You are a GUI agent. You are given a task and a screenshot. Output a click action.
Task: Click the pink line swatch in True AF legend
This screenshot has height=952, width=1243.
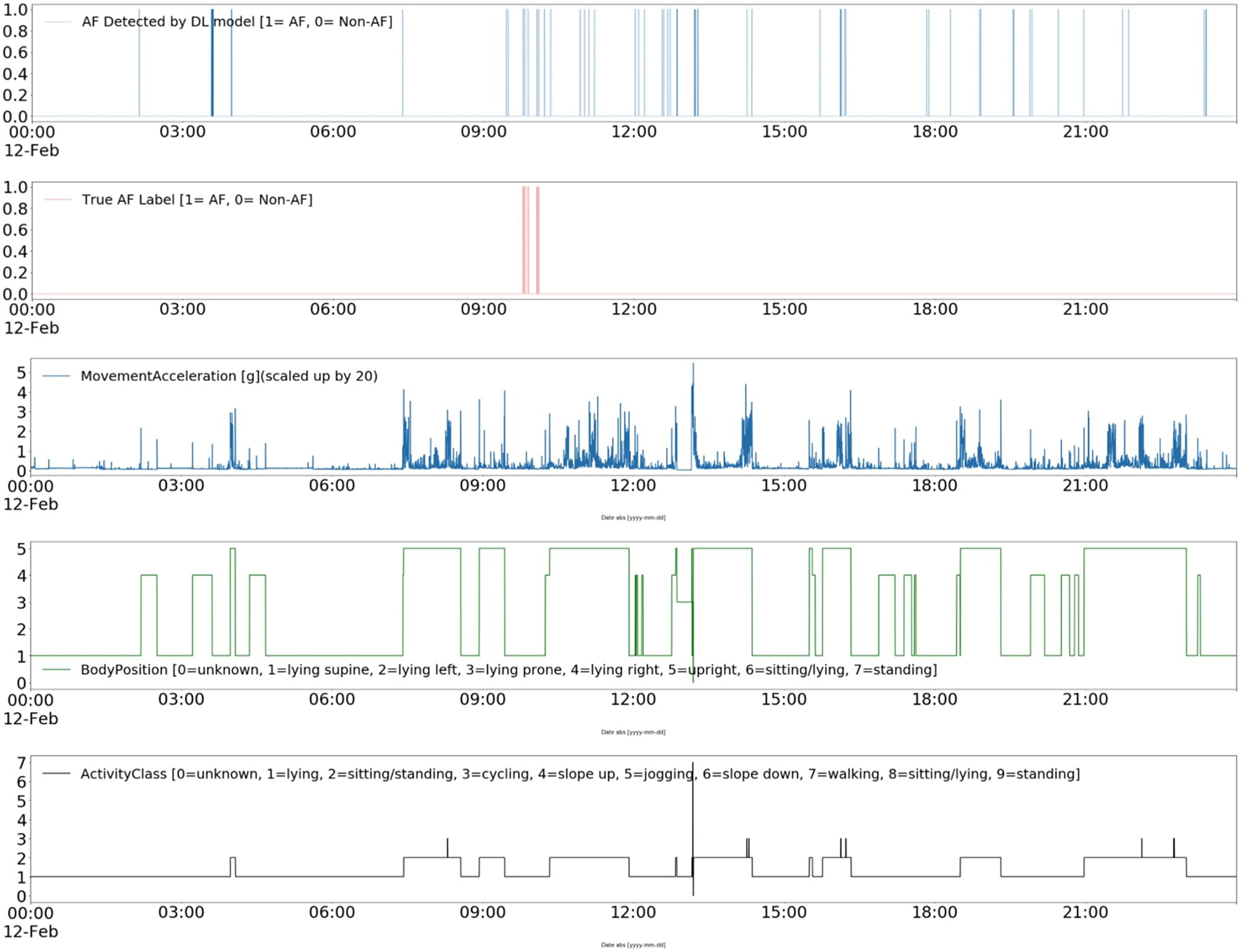(x=58, y=200)
